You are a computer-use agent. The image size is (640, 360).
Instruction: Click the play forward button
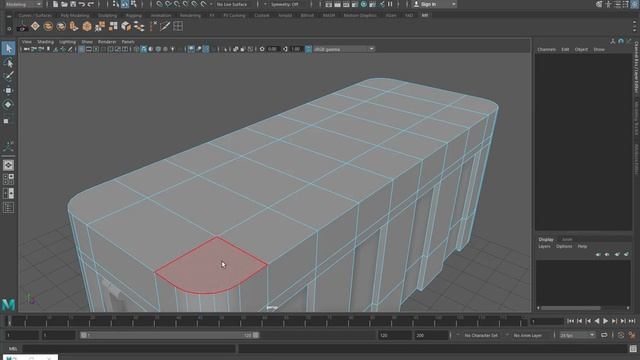[605, 321]
